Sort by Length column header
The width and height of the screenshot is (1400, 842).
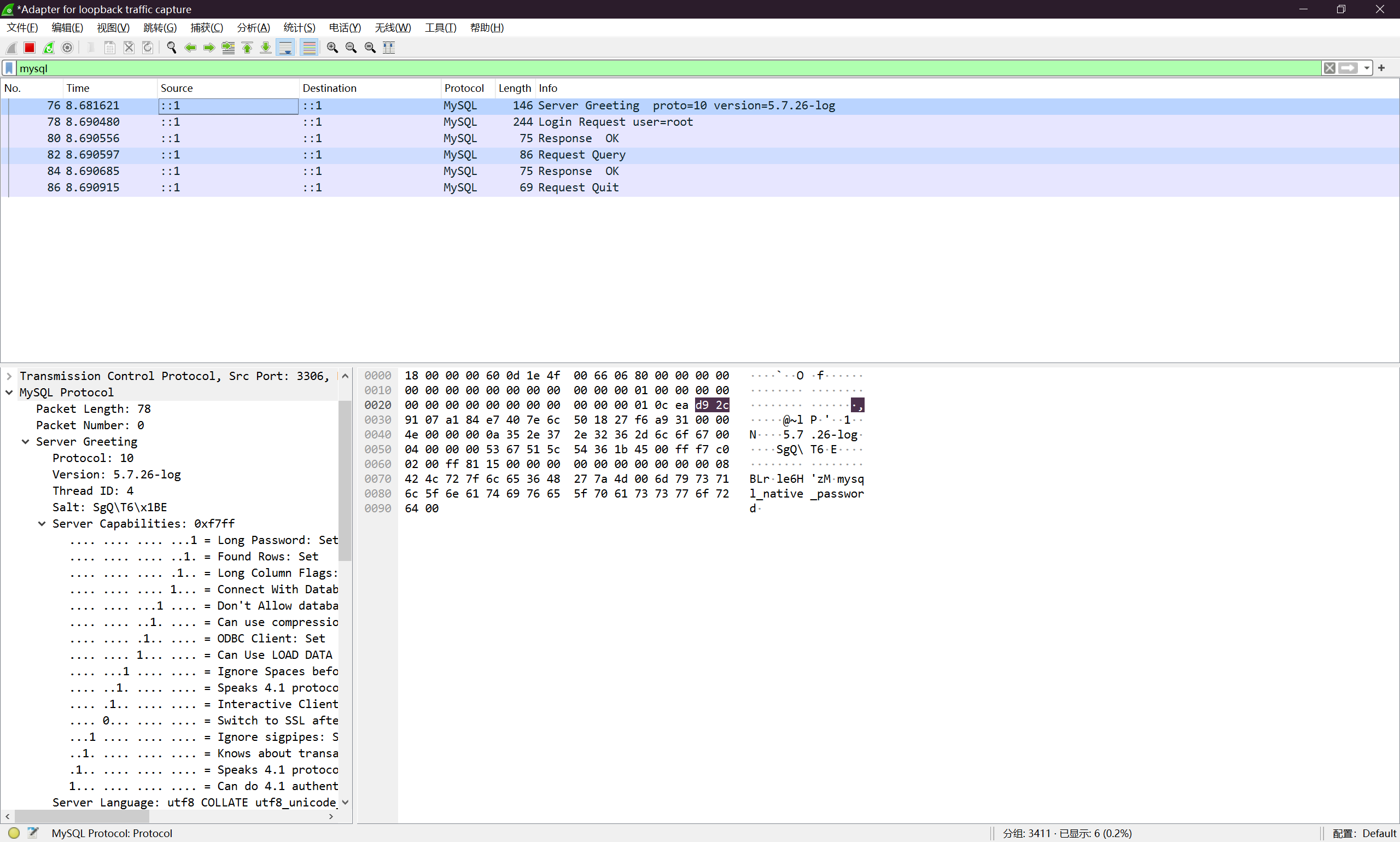515,88
